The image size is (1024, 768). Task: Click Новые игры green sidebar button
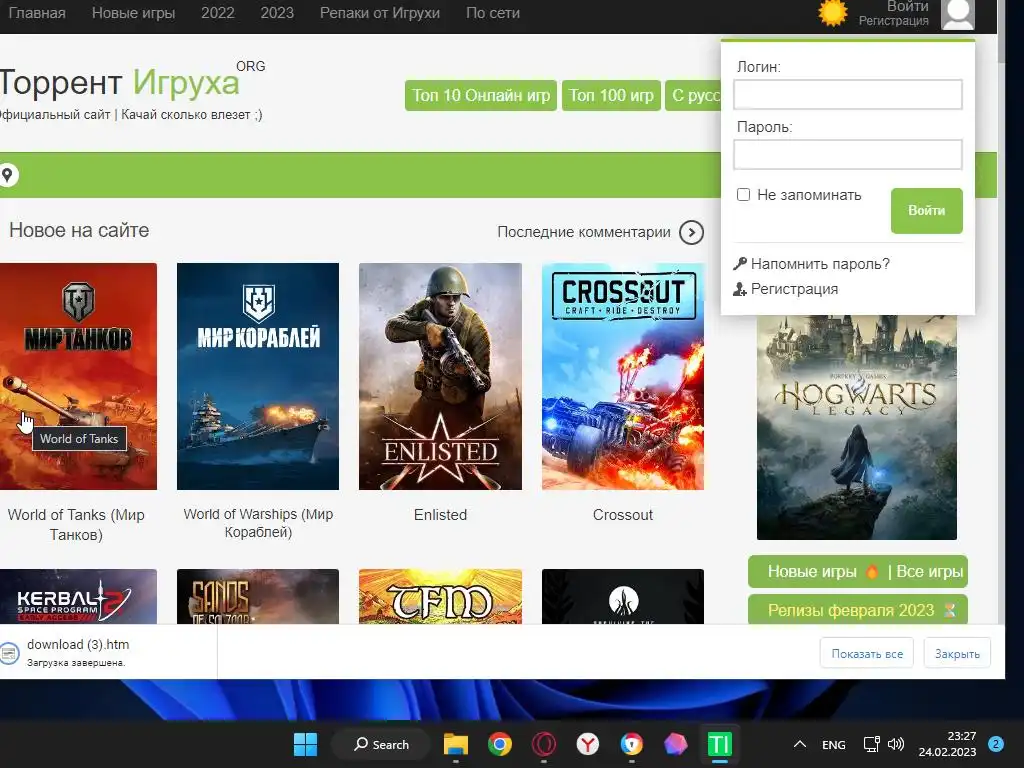tap(812, 571)
